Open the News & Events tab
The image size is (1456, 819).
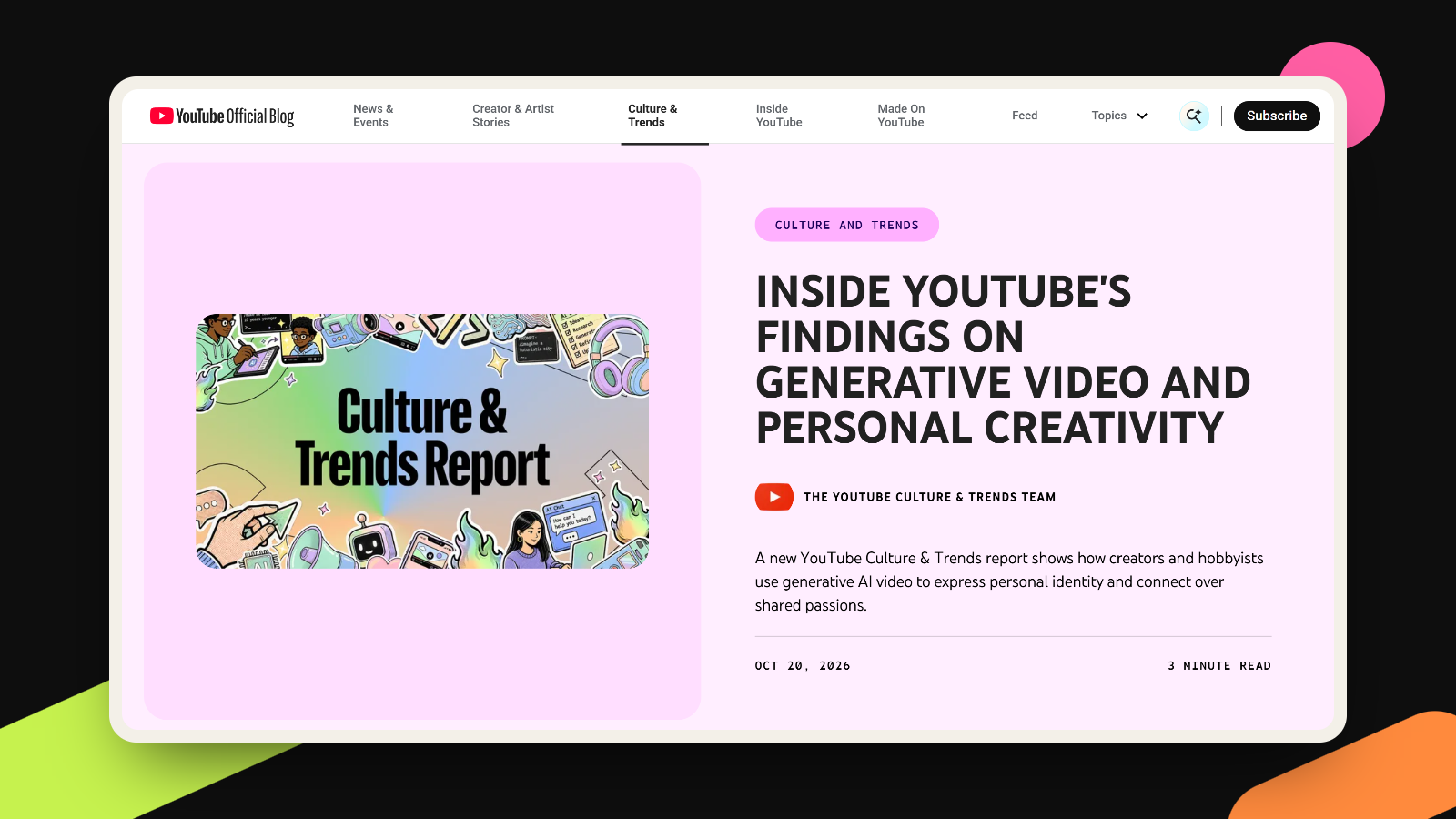click(x=373, y=116)
